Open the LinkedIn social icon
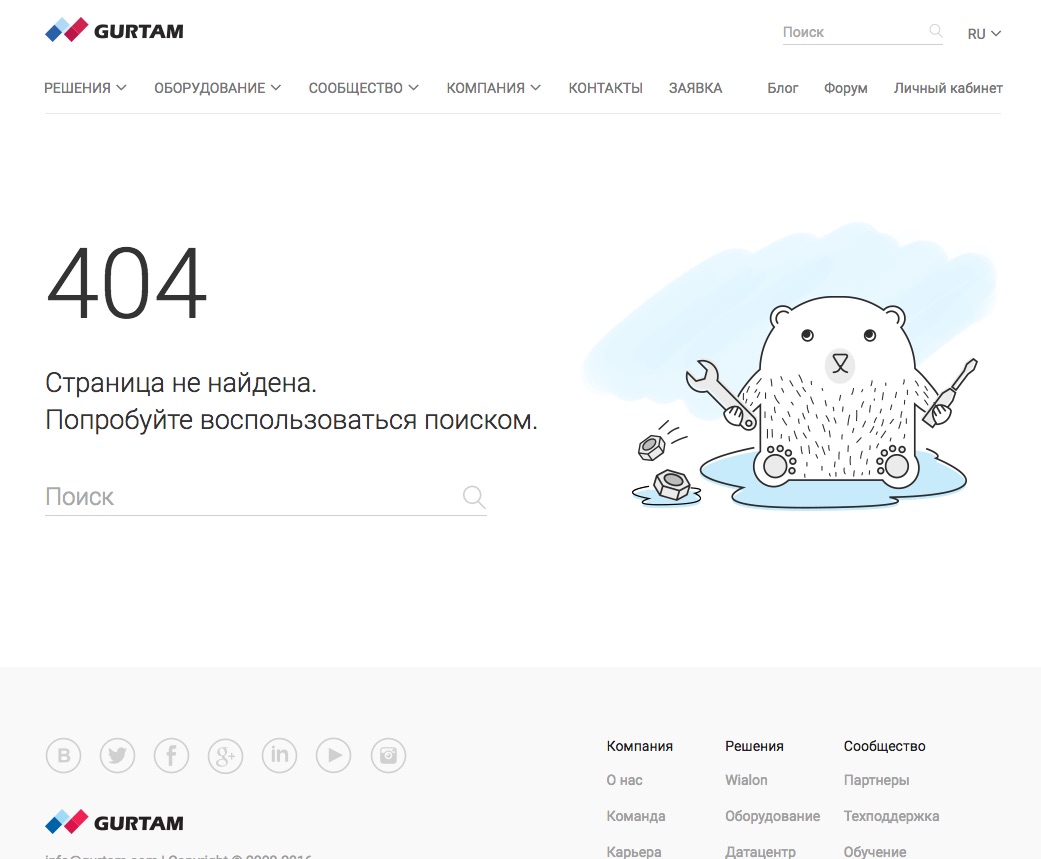Image resolution: width=1041 pixels, height=859 pixels. tap(280, 756)
